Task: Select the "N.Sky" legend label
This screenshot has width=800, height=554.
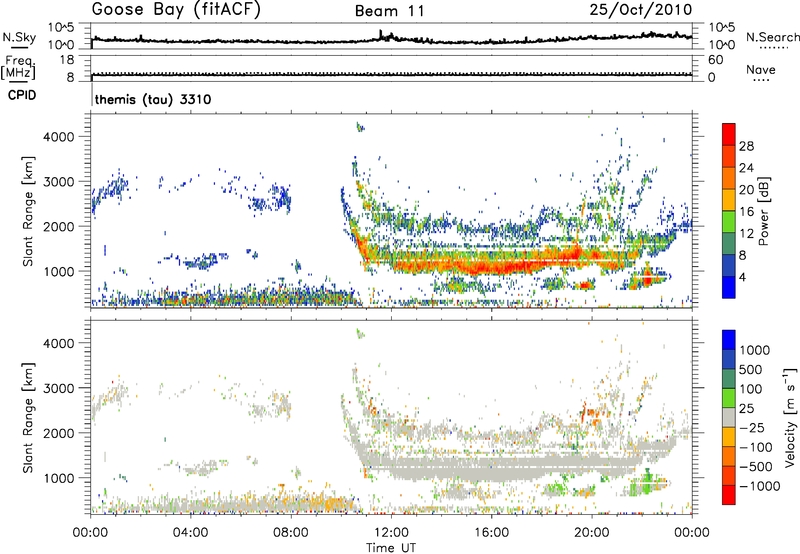Action: (19, 37)
